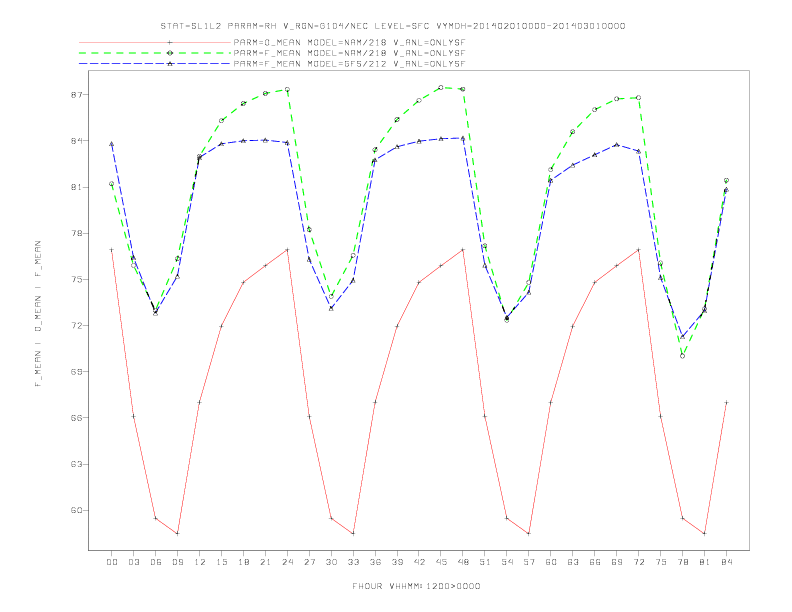792x612 pixels.
Task: Click the x-axis tick label 48
Action: click(x=463, y=562)
